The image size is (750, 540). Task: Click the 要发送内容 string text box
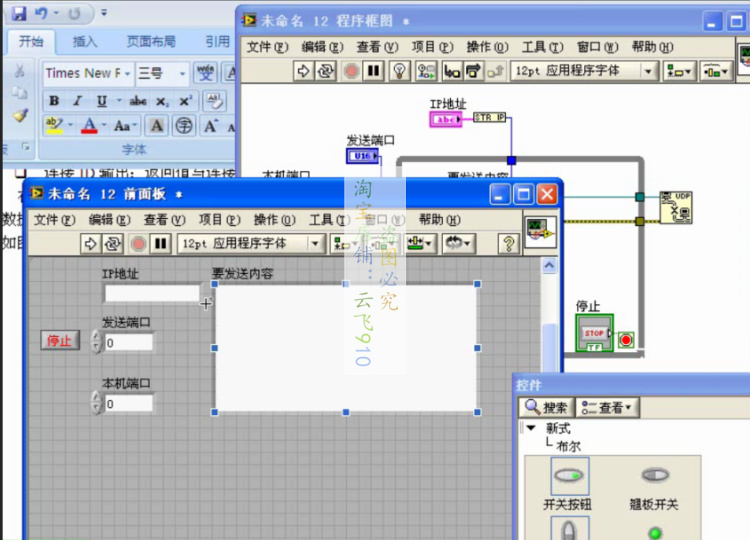pos(346,348)
